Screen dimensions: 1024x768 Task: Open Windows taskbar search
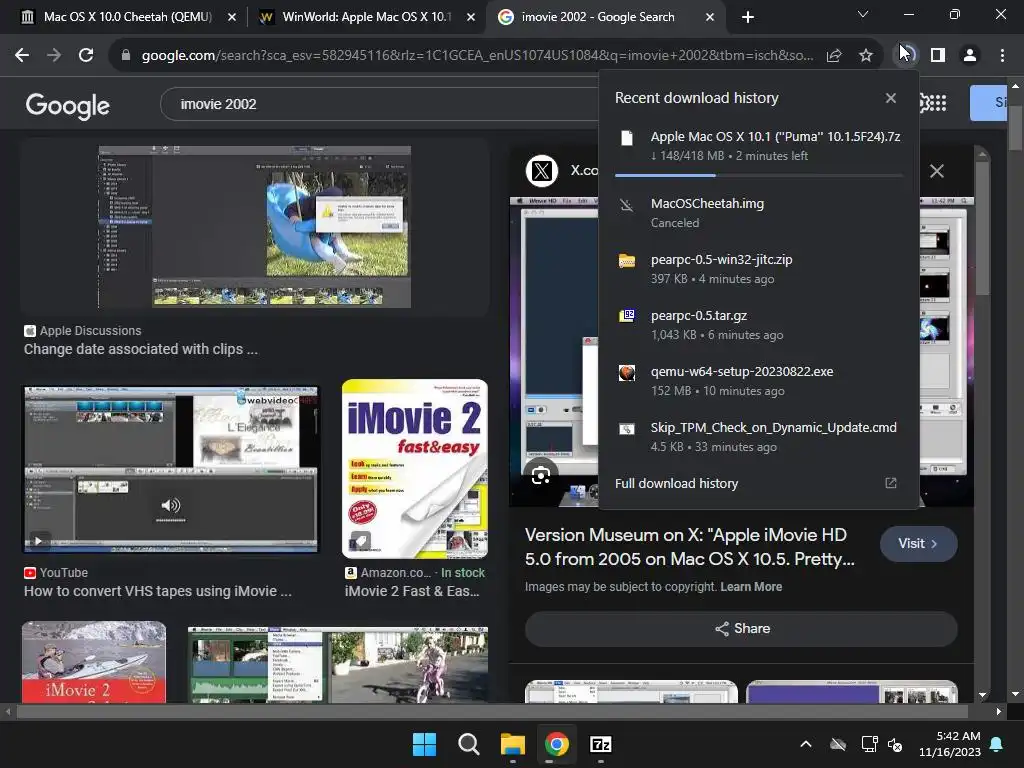coord(468,744)
